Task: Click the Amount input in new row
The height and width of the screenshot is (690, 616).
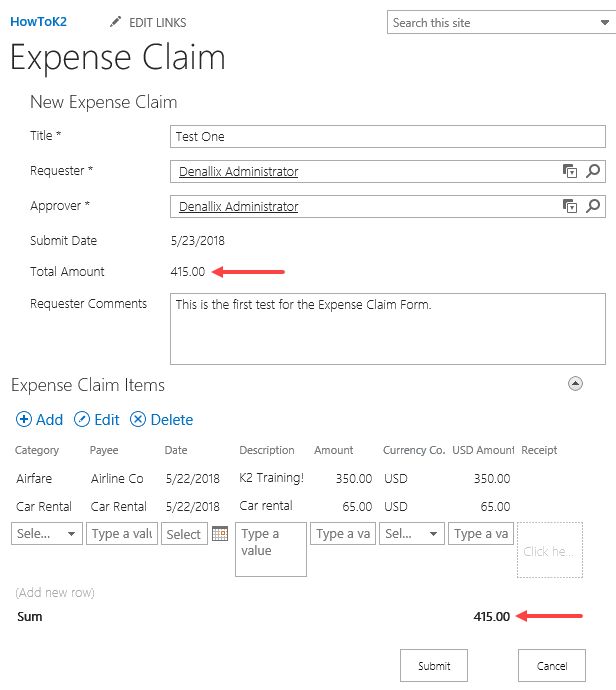Action: tap(343, 533)
